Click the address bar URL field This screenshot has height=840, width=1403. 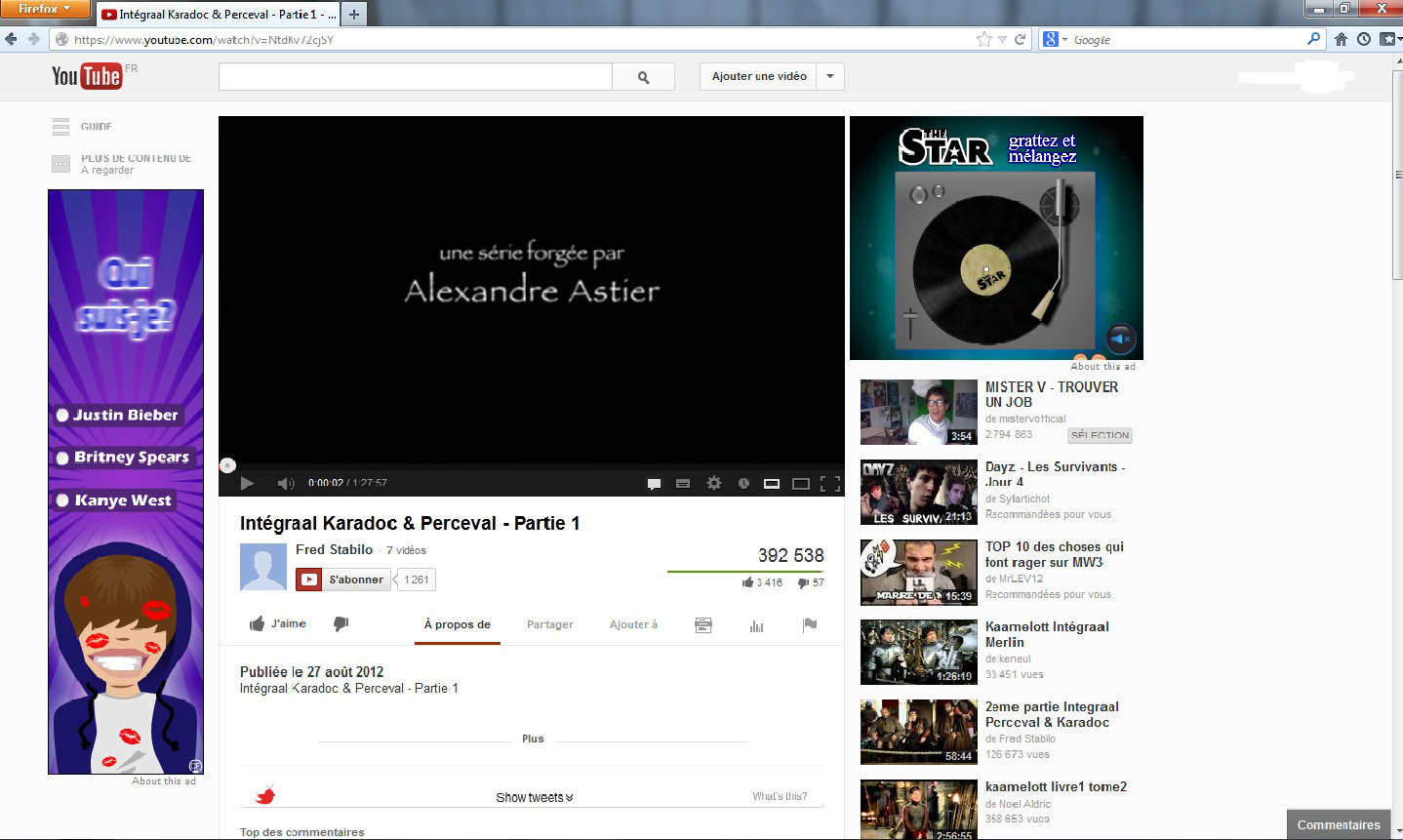517,39
